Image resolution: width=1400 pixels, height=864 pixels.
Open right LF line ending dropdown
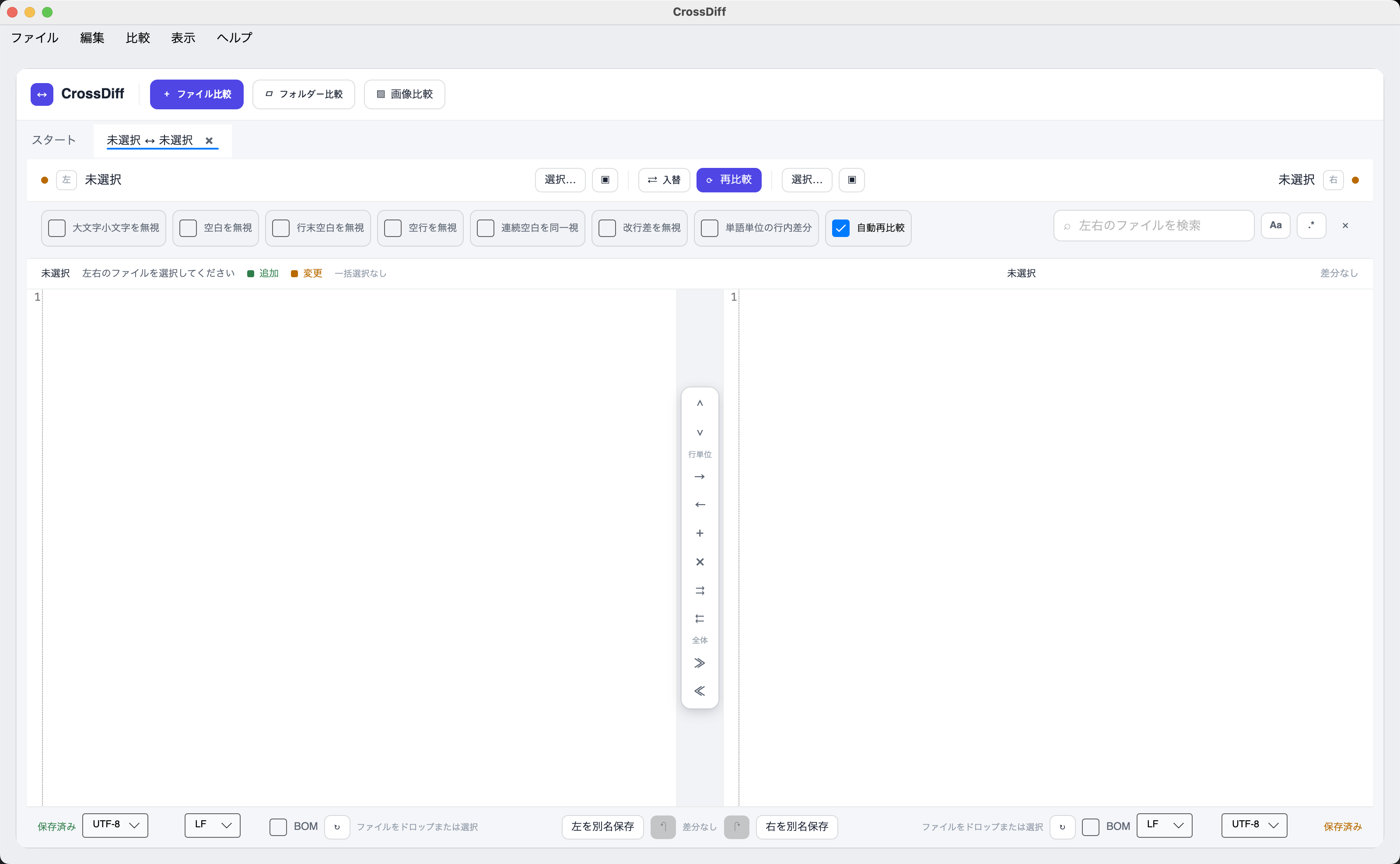[1165, 825]
